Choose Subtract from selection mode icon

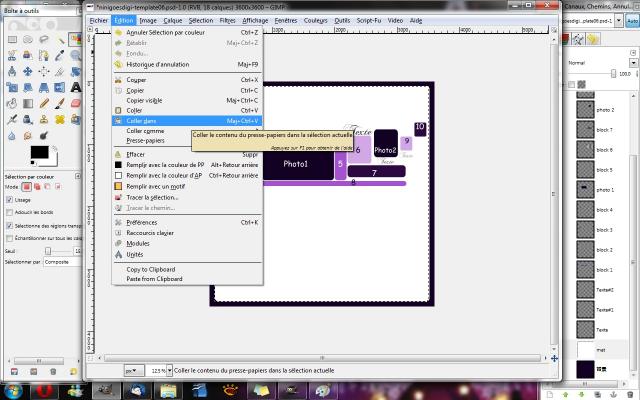(47, 187)
